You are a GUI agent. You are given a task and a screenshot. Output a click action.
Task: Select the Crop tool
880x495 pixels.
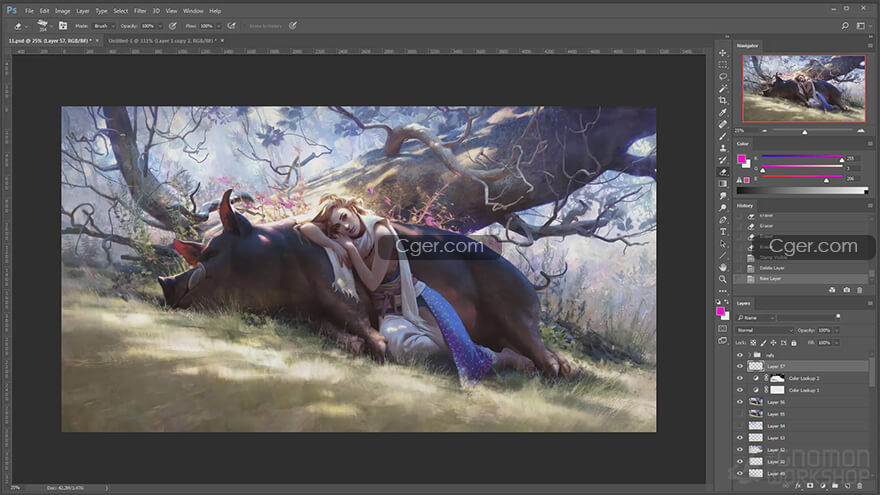(x=723, y=100)
